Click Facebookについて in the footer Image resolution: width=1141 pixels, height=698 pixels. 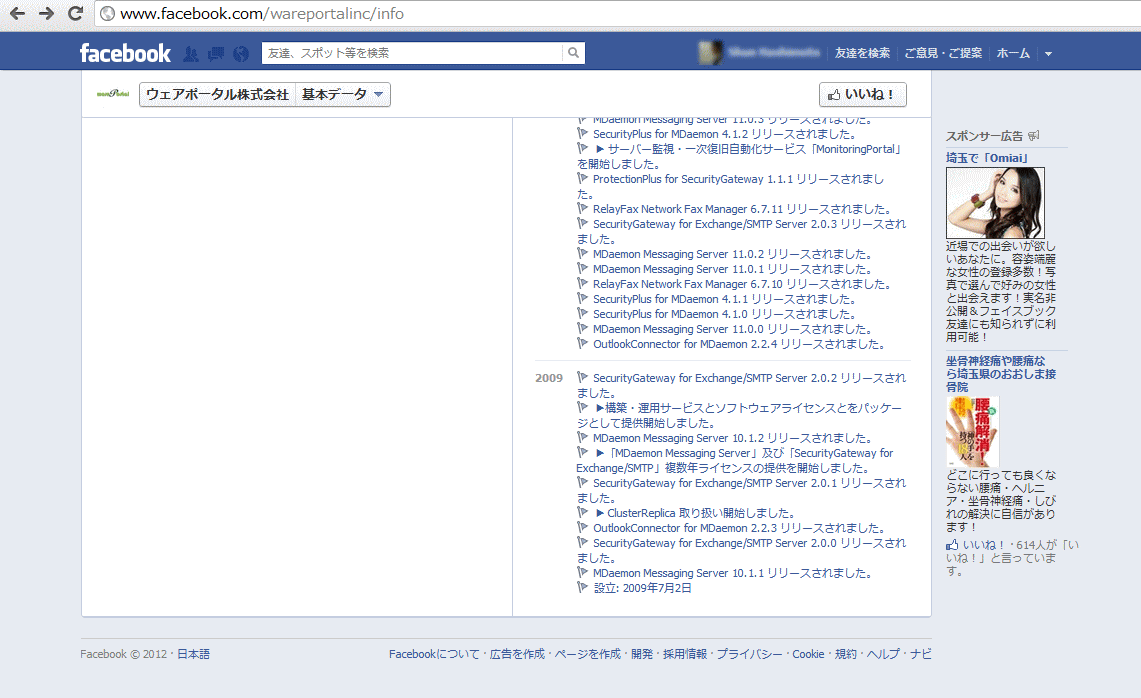click(434, 654)
